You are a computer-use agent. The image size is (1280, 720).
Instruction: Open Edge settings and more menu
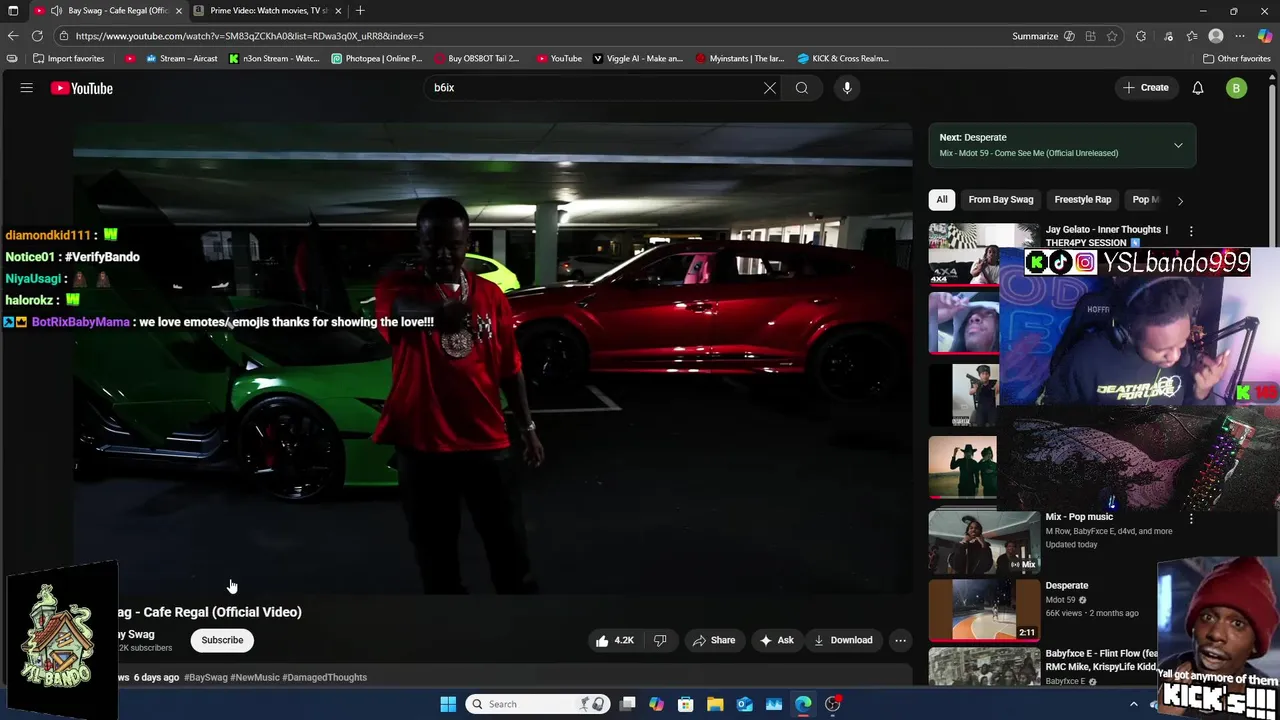coord(1240,36)
